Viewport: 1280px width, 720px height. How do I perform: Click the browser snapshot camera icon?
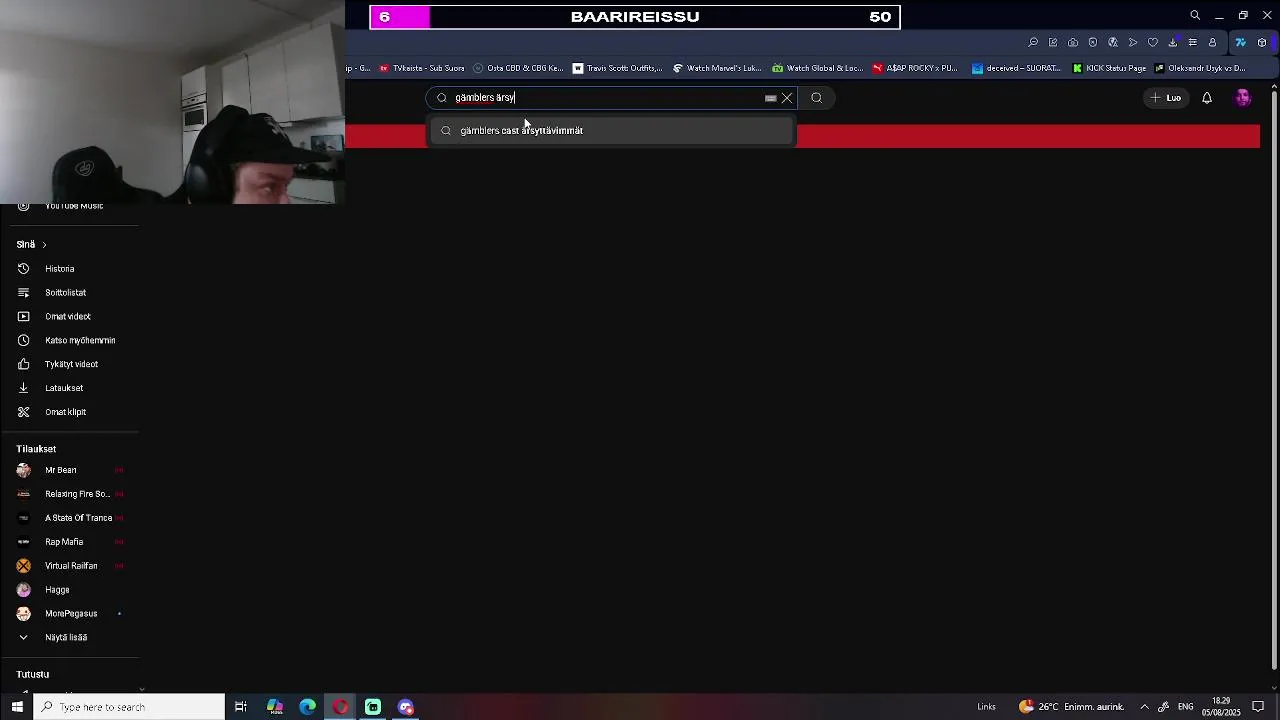click(x=1073, y=43)
